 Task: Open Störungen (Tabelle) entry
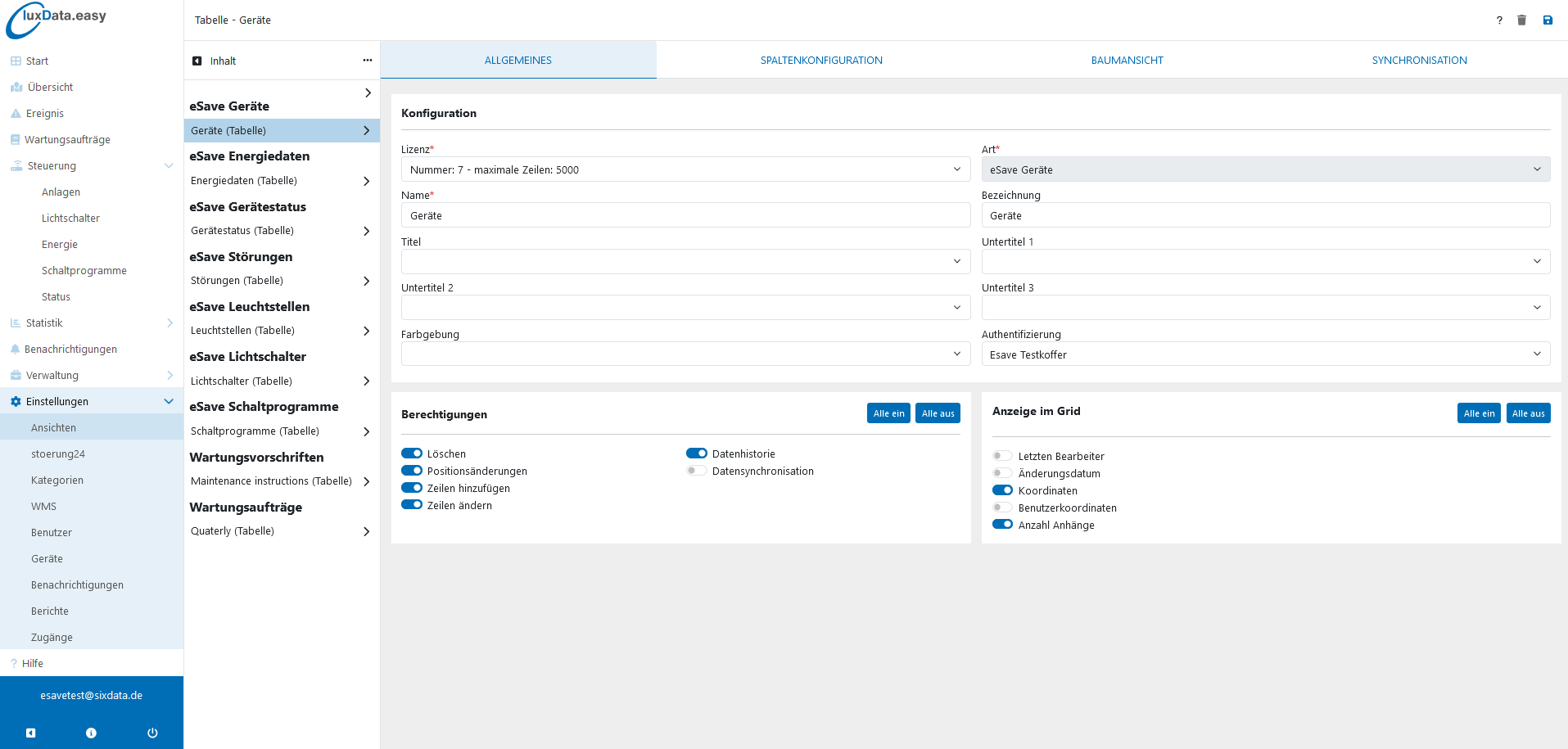pos(282,281)
